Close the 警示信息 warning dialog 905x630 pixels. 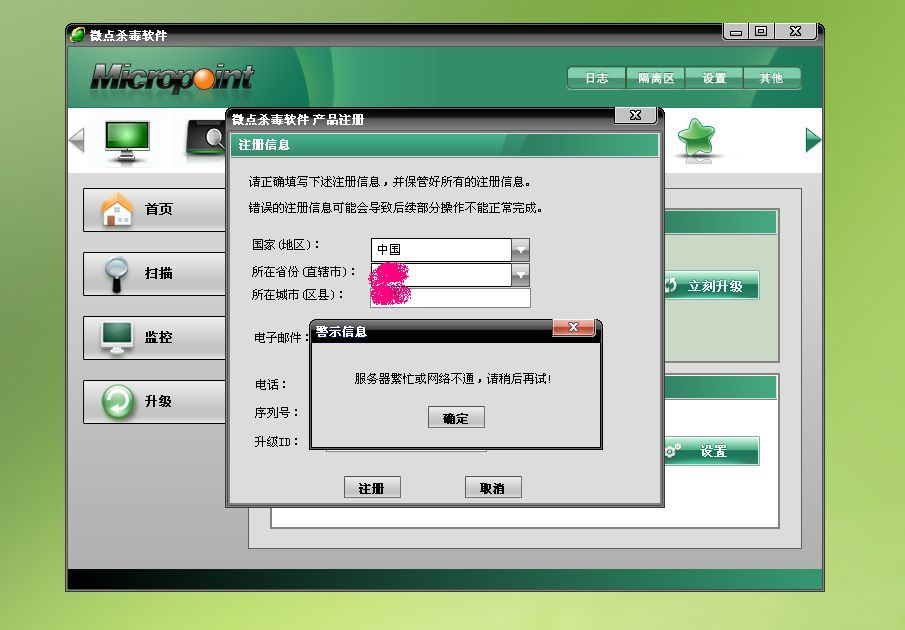[573, 327]
